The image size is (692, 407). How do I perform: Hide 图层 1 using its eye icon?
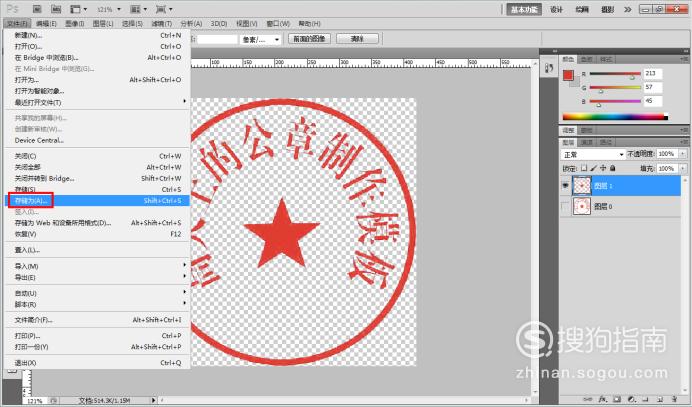565,186
